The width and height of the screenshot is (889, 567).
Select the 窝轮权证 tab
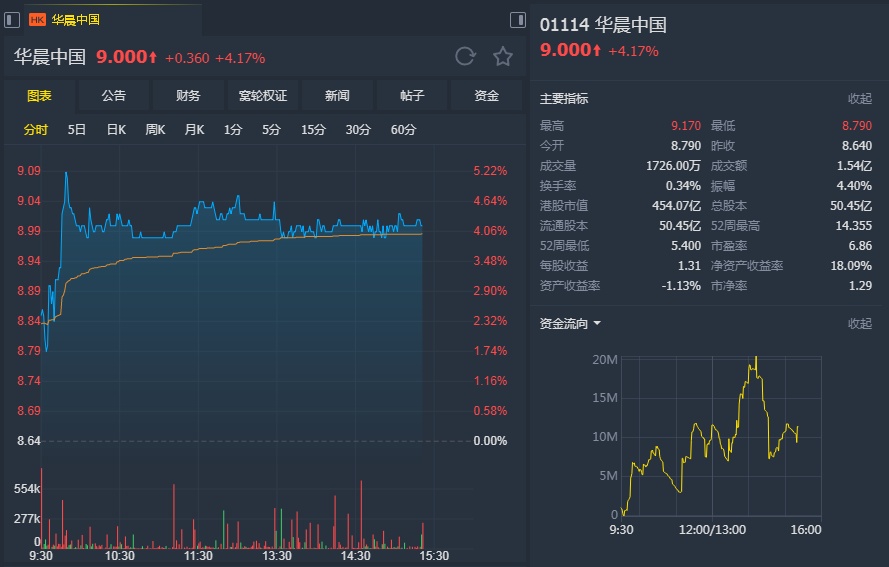263,96
